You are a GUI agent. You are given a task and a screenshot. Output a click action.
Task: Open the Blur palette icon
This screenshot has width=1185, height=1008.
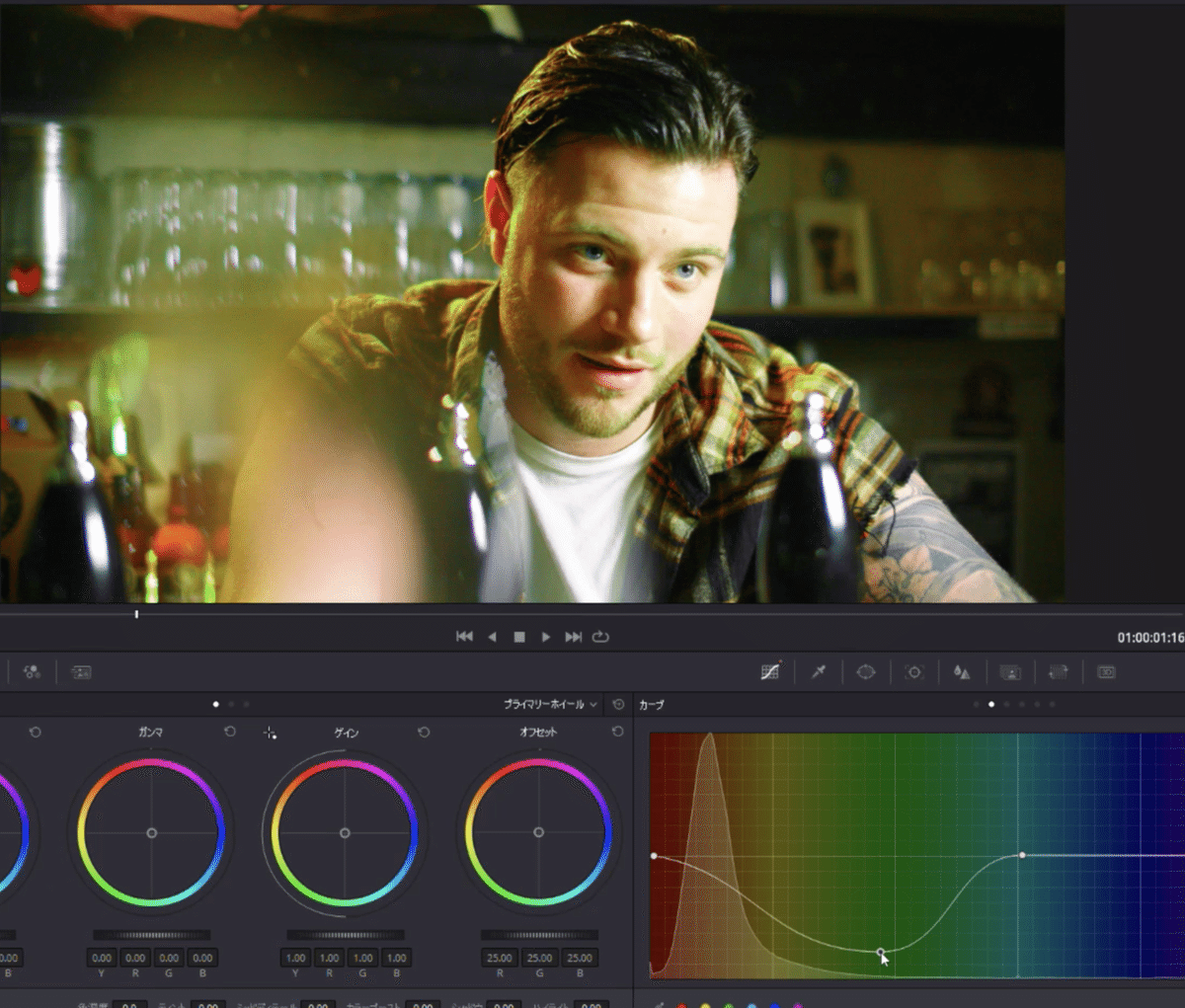coord(962,671)
